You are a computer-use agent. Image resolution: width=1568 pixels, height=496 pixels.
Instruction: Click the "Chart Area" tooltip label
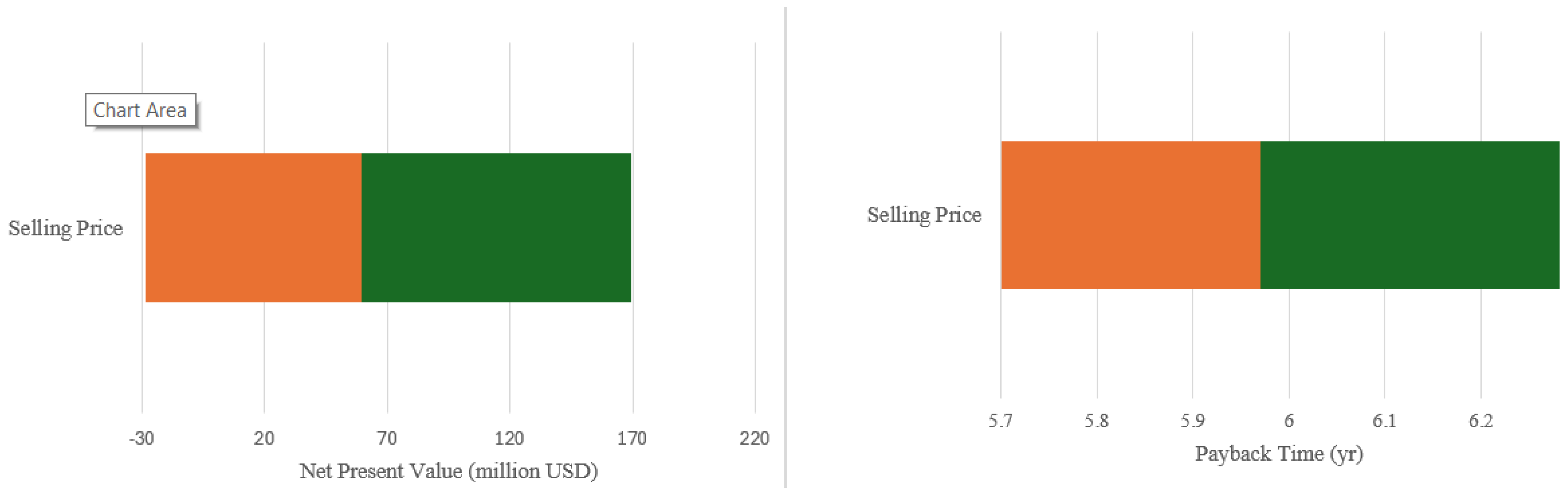[140, 110]
